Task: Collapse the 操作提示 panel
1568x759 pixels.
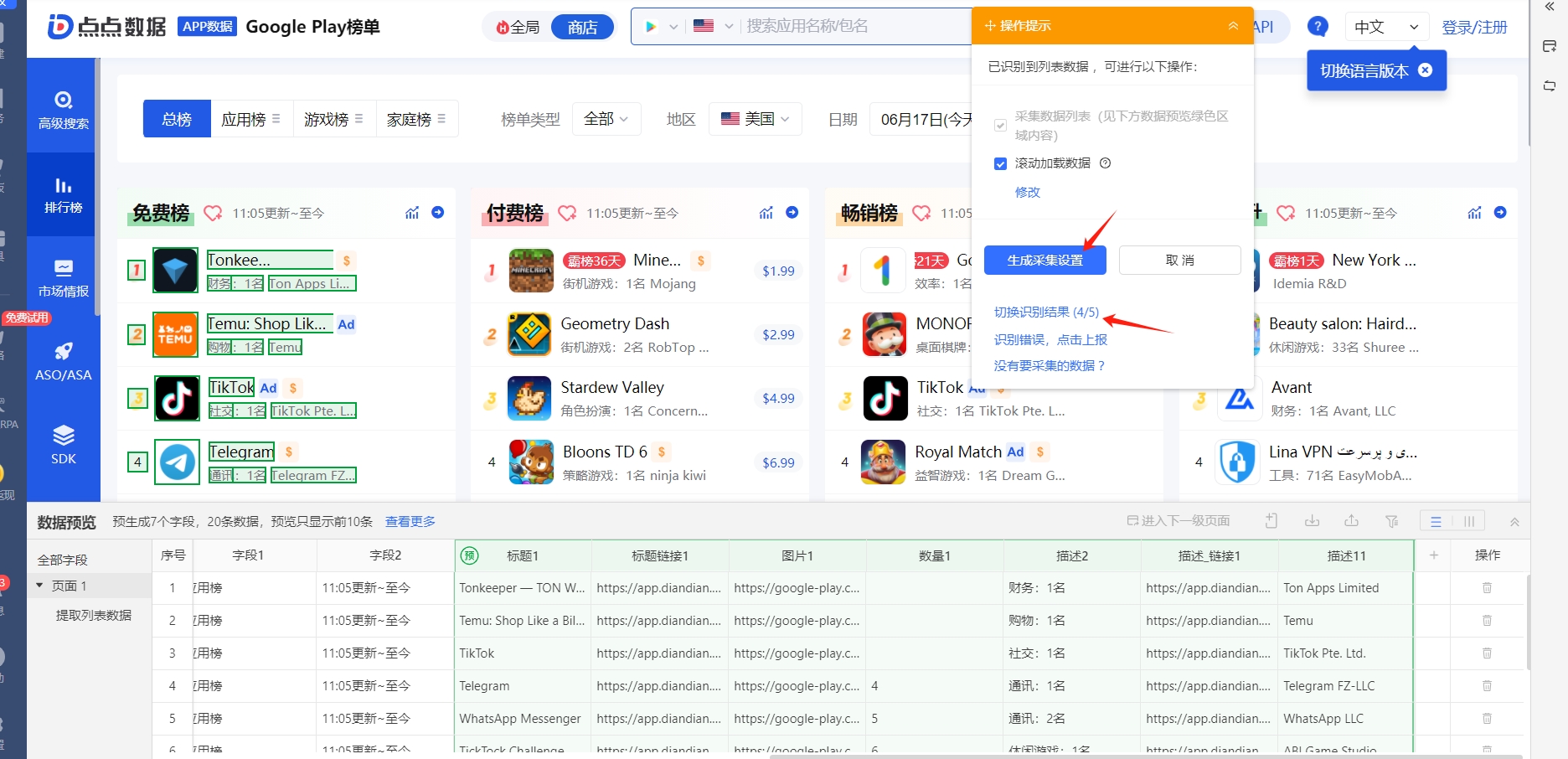Action: click(1233, 26)
